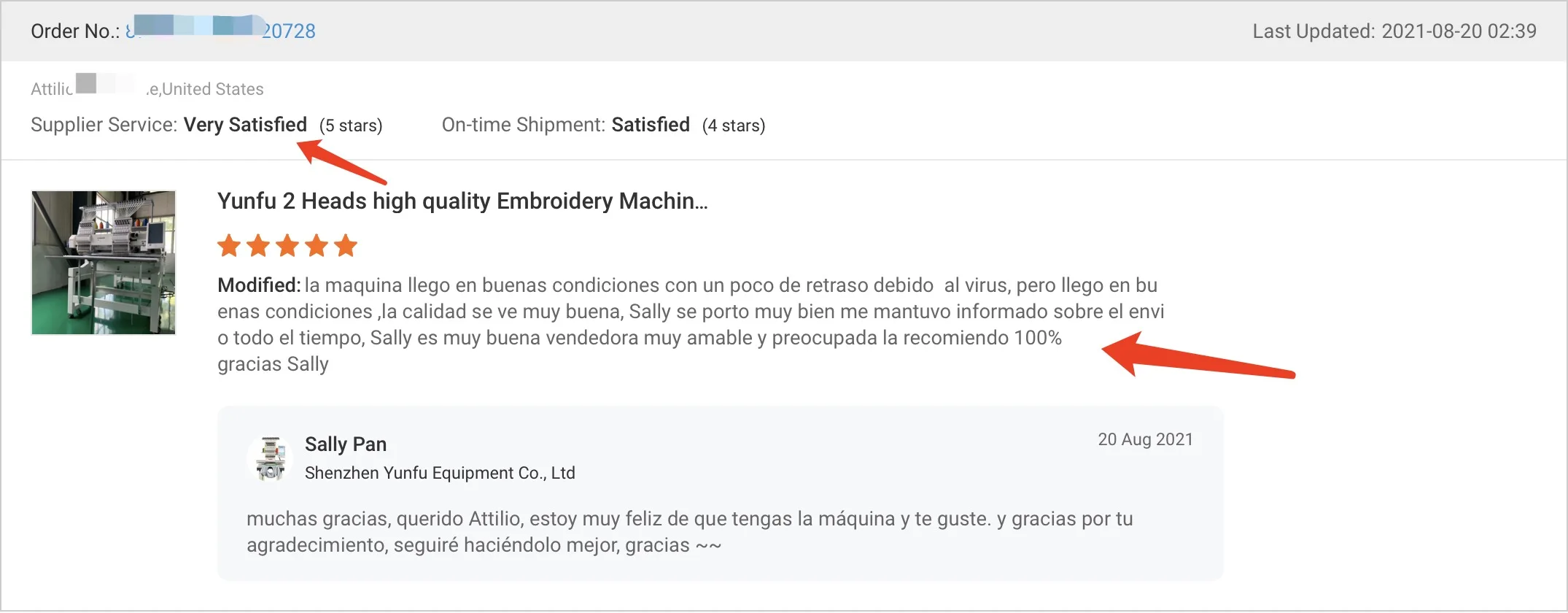Click the seller's Spanish reply message

pos(689,532)
